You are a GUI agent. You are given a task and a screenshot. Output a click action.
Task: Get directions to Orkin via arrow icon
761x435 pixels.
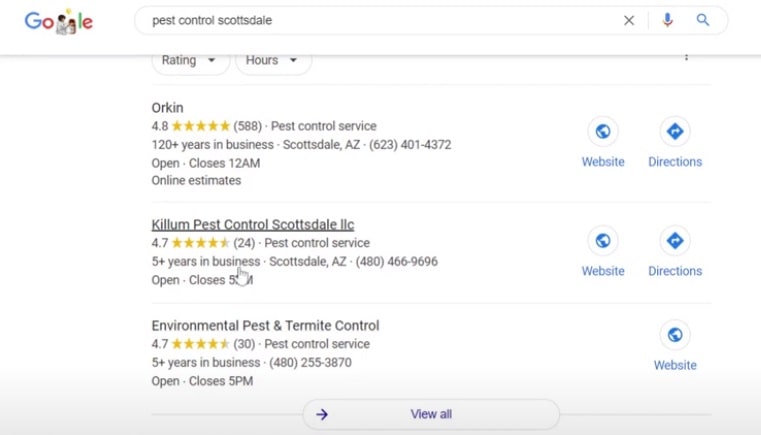pyautogui.click(x=675, y=131)
